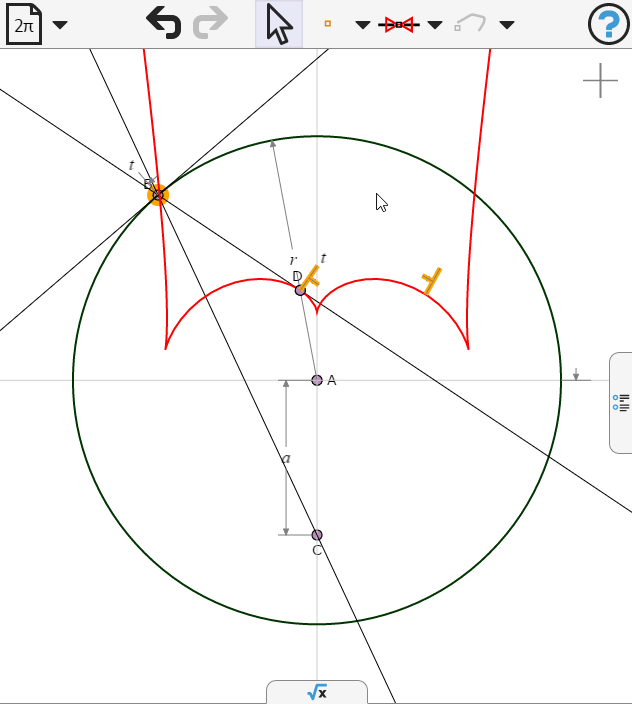Select point A at the circle center
Image resolution: width=632 pixels, height=704 pixels.
pyautogui.click(x=317, y=380)
